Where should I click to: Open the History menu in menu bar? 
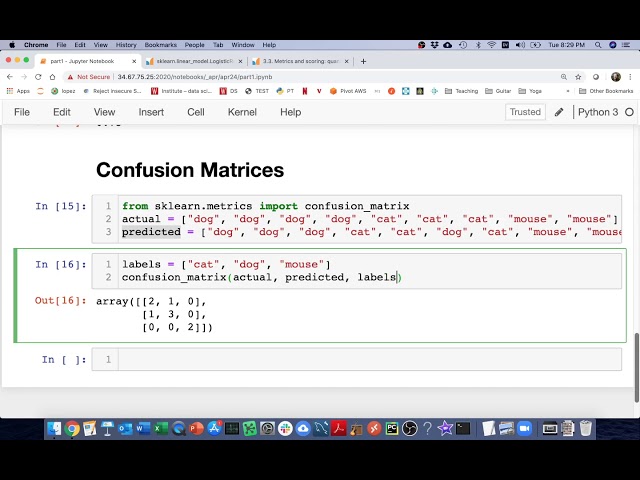tap(126, 45)
